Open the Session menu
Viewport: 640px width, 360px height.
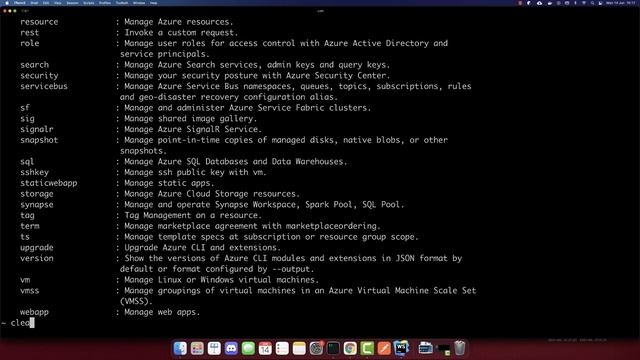coord(72,3)
